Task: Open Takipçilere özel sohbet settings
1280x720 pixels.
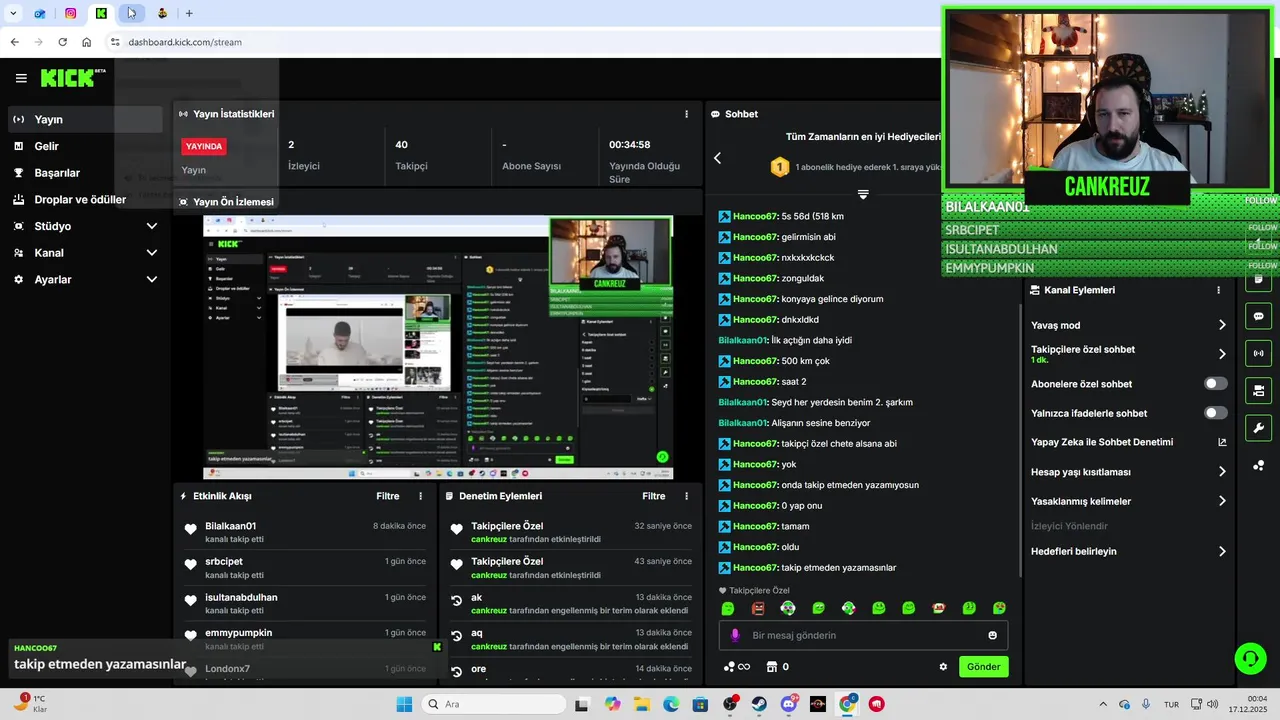Action: pos(1128,354)
